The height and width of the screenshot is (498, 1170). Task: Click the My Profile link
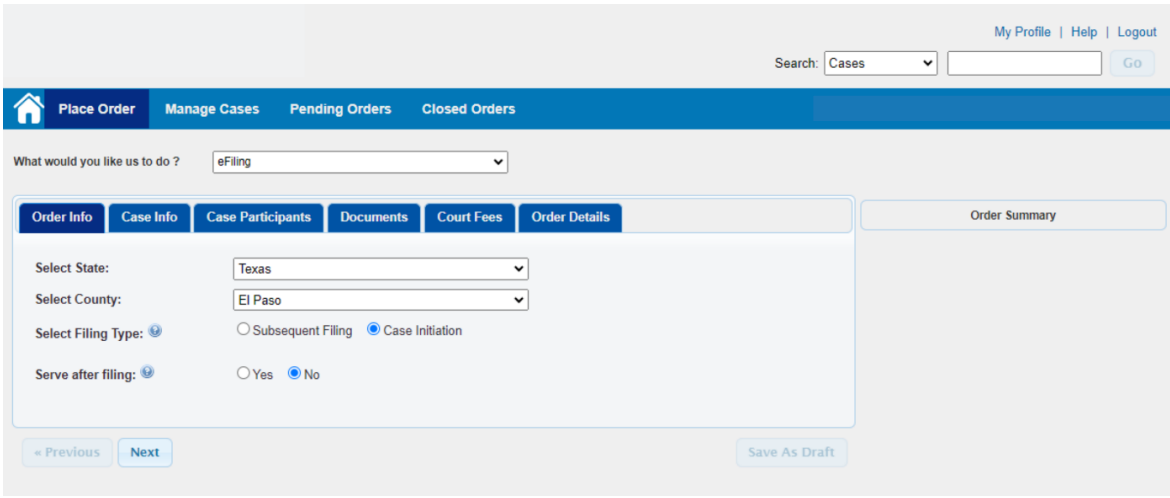click(x=1022, y=32)
